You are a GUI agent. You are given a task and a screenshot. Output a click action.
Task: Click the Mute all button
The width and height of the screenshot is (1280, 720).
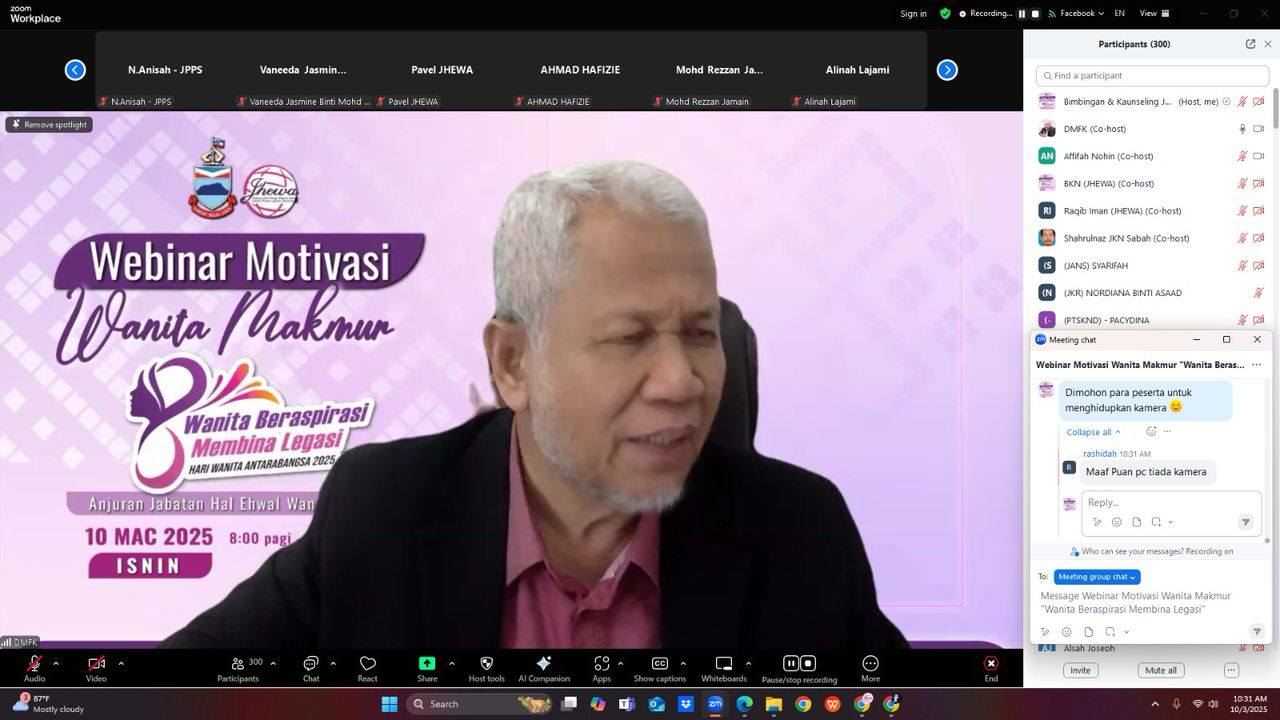pos(1160,670)
